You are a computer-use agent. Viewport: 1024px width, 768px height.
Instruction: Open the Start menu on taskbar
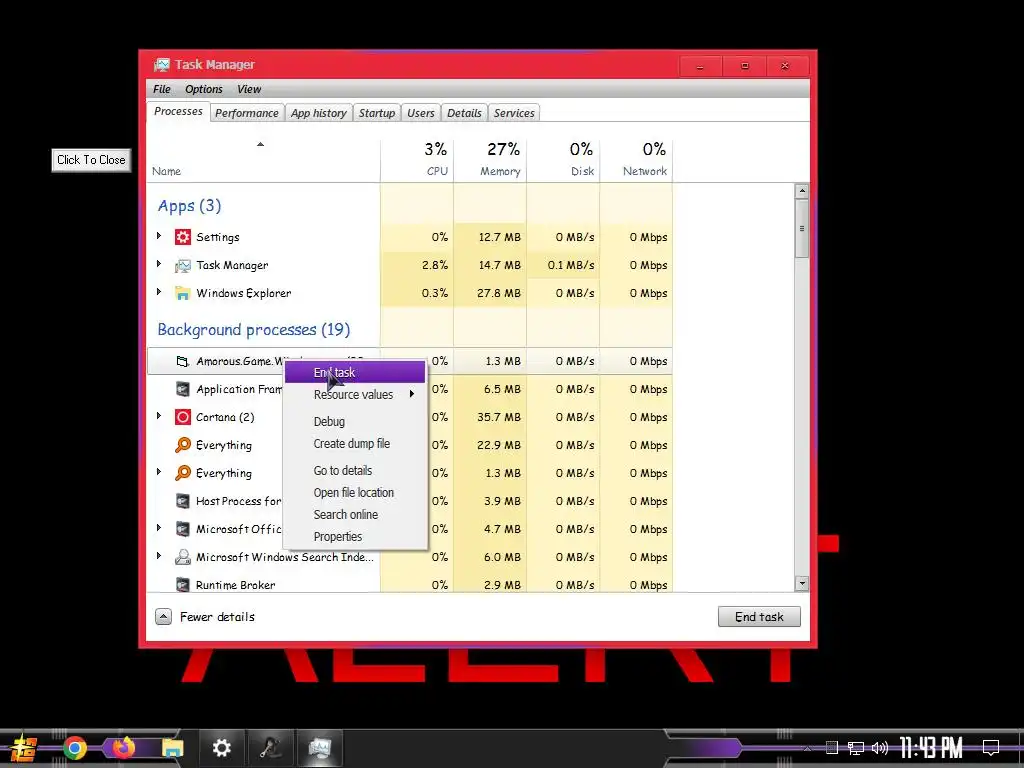click(24, 748)
